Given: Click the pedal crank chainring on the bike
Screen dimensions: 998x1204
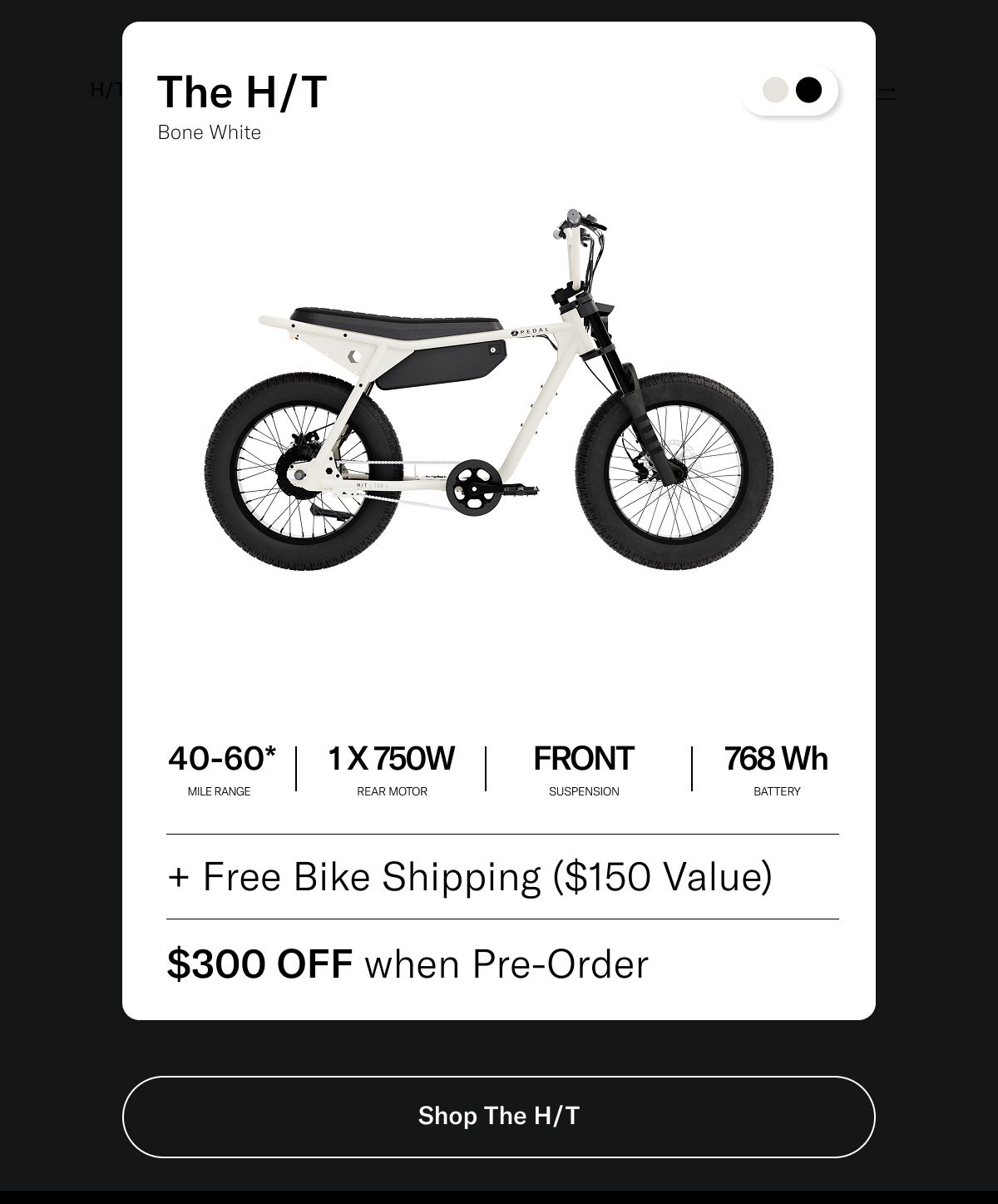Looking at the screenshot, I should tap(474, 485).
